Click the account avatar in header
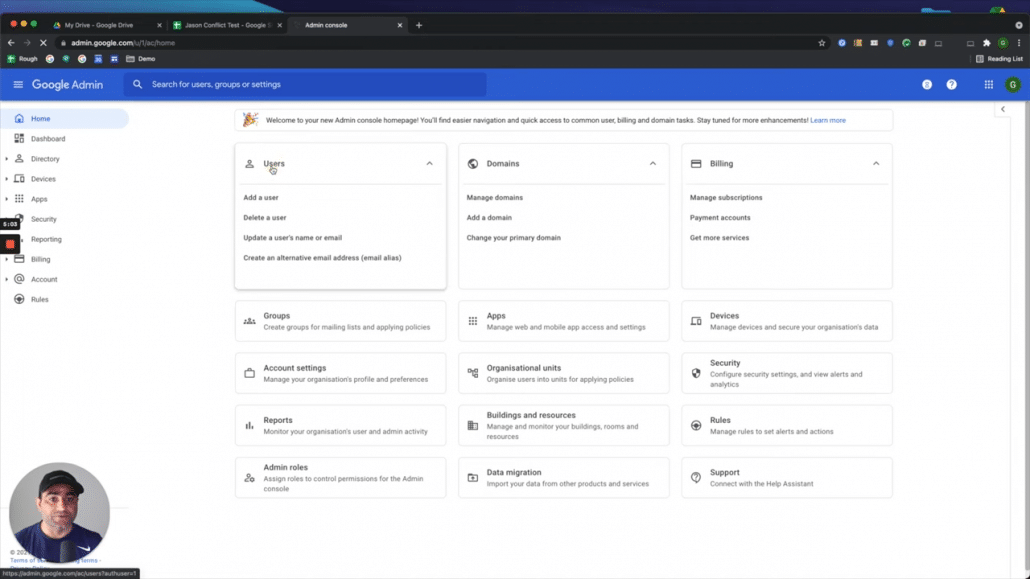This screenshot has width=1030, height=579. pos(1013,84)
